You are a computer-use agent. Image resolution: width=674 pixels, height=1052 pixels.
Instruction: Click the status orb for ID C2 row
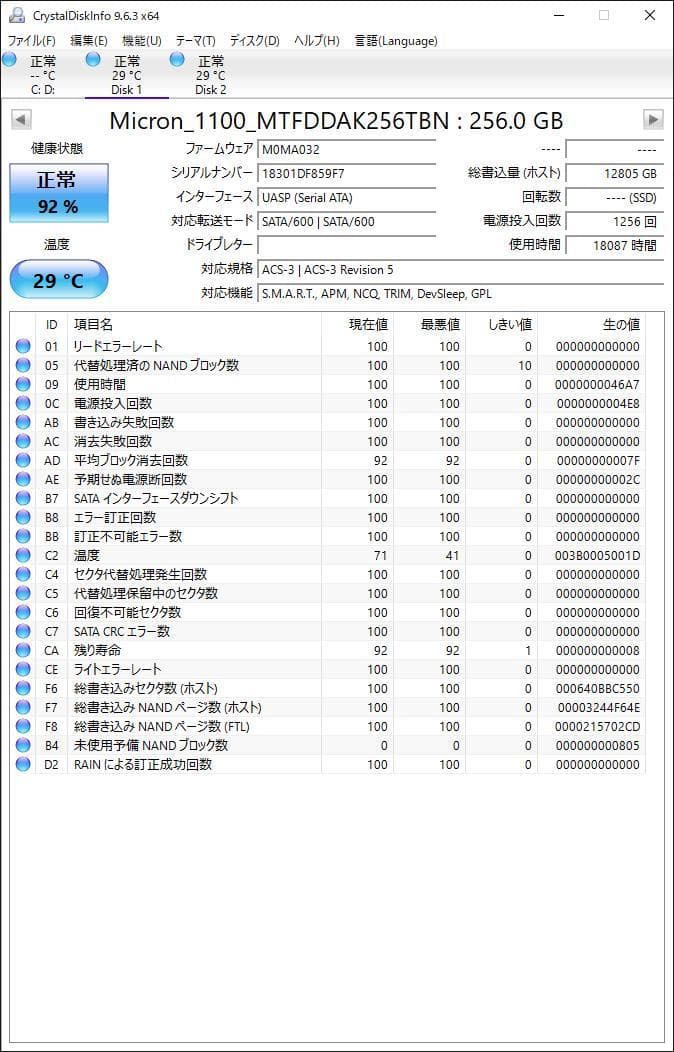tap(23, 556)
